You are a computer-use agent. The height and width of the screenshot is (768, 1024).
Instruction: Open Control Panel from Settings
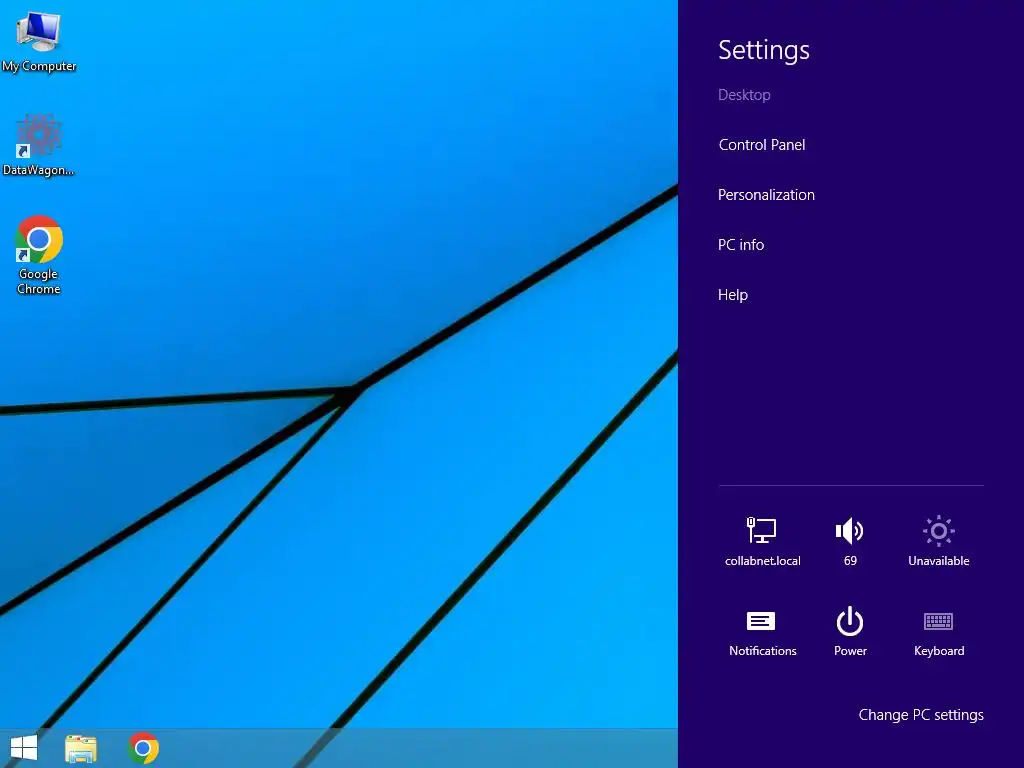761,145
